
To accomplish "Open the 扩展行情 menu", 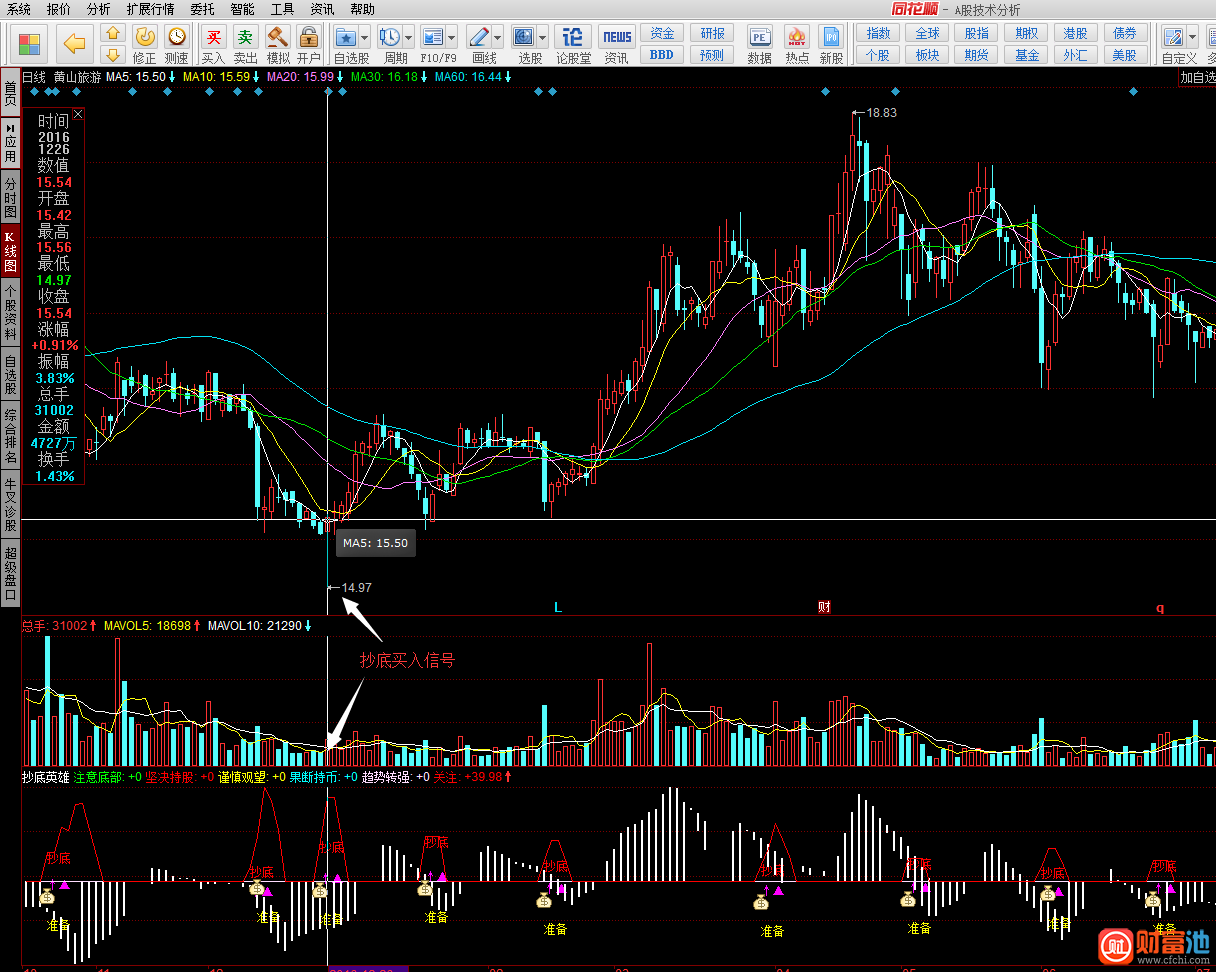I will pos(150,9).
